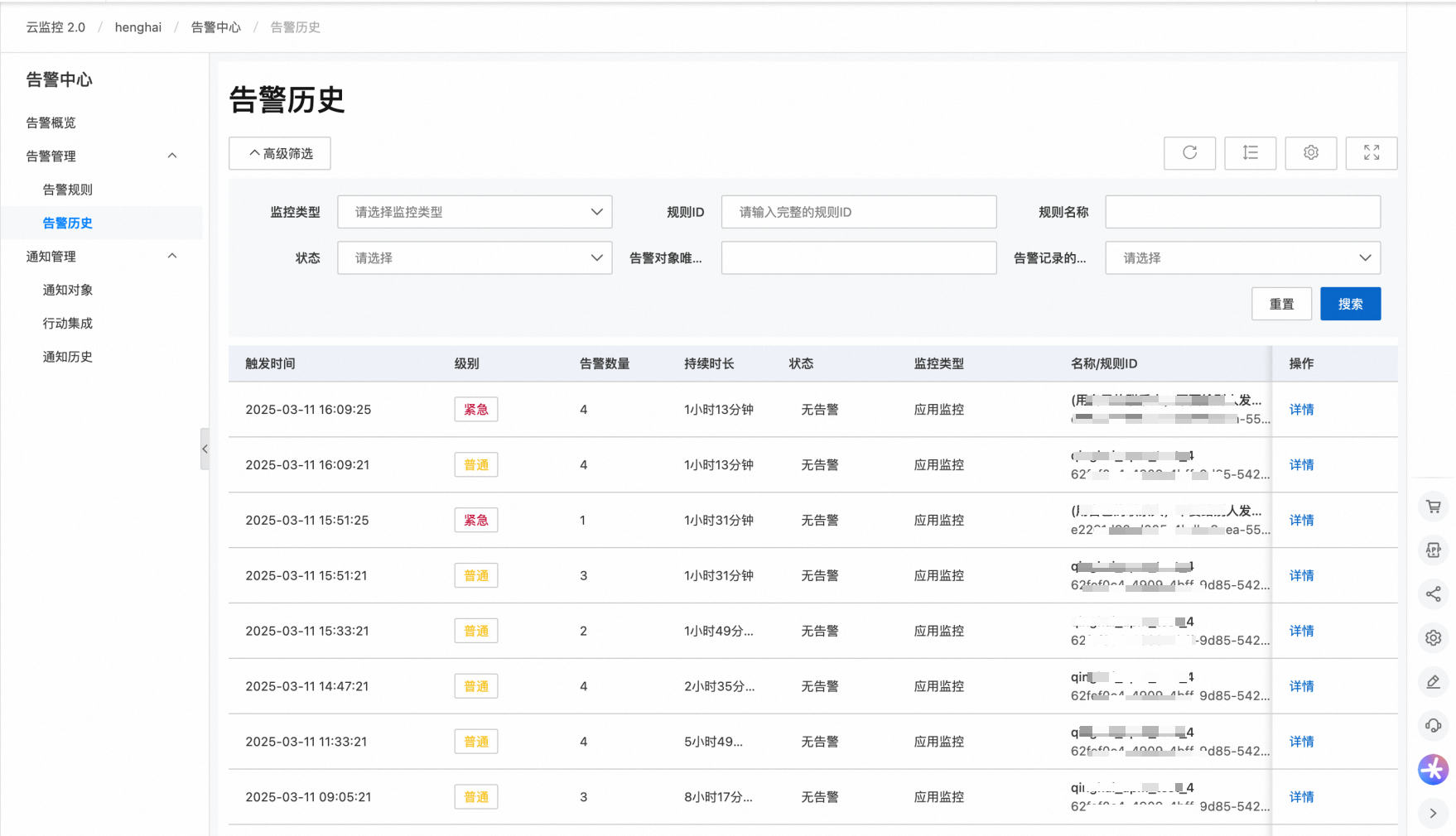Click the 触发时间 column header

click(270, 364)
